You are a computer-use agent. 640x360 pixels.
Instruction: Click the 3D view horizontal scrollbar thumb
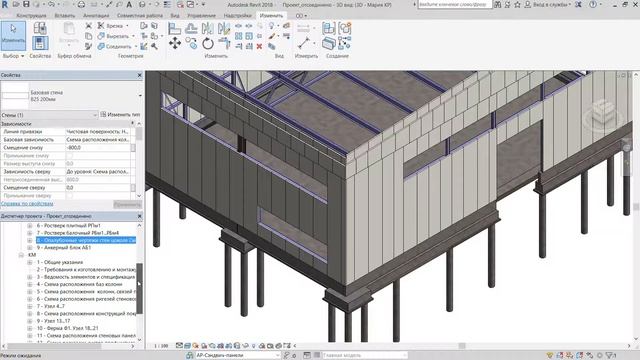(462, 346)
